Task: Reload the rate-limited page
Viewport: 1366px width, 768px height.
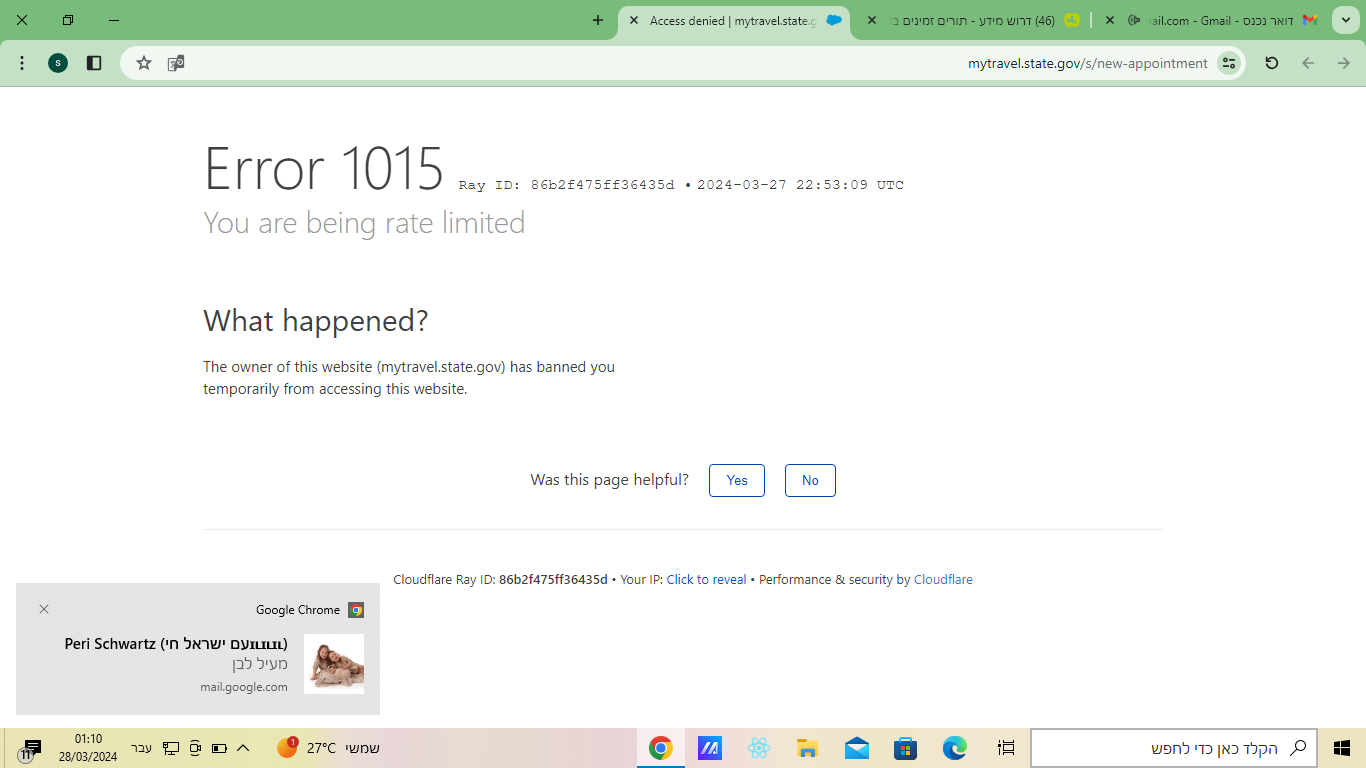Action: tap(1272, 63)
